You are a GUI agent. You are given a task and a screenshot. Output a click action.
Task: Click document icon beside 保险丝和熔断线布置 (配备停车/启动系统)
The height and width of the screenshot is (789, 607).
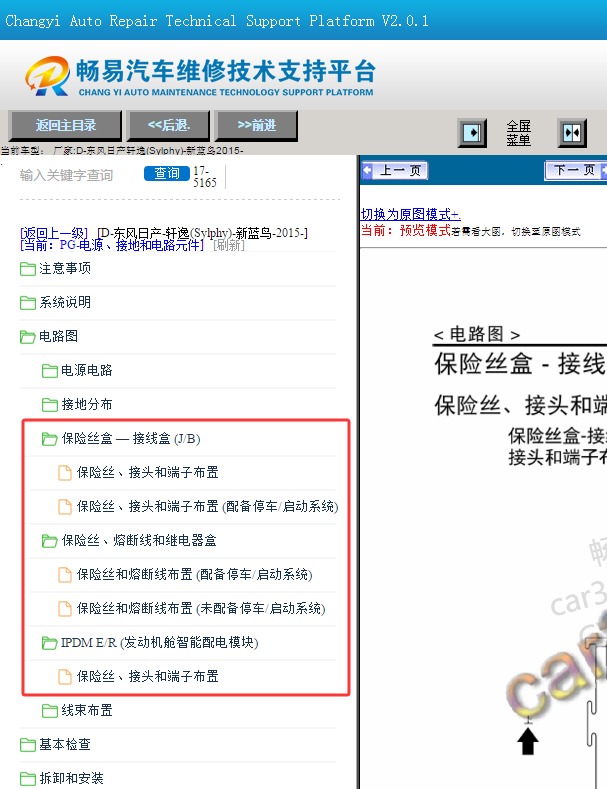(x=65, y=575)
